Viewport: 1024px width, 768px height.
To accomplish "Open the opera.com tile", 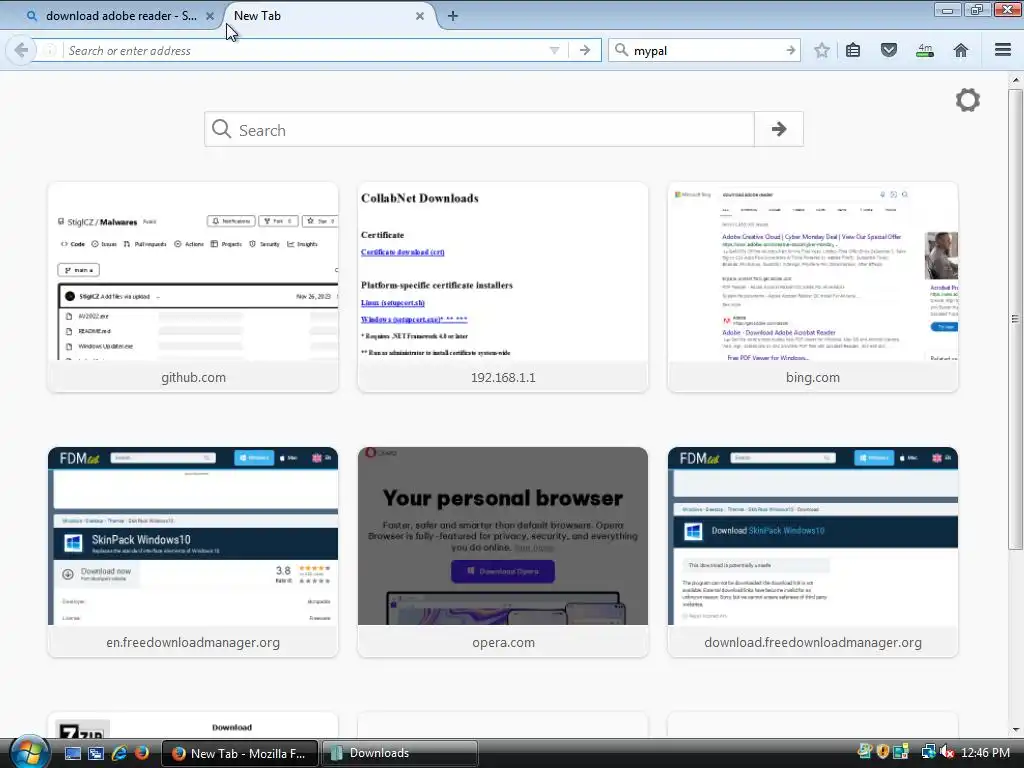I will (503, 552).
